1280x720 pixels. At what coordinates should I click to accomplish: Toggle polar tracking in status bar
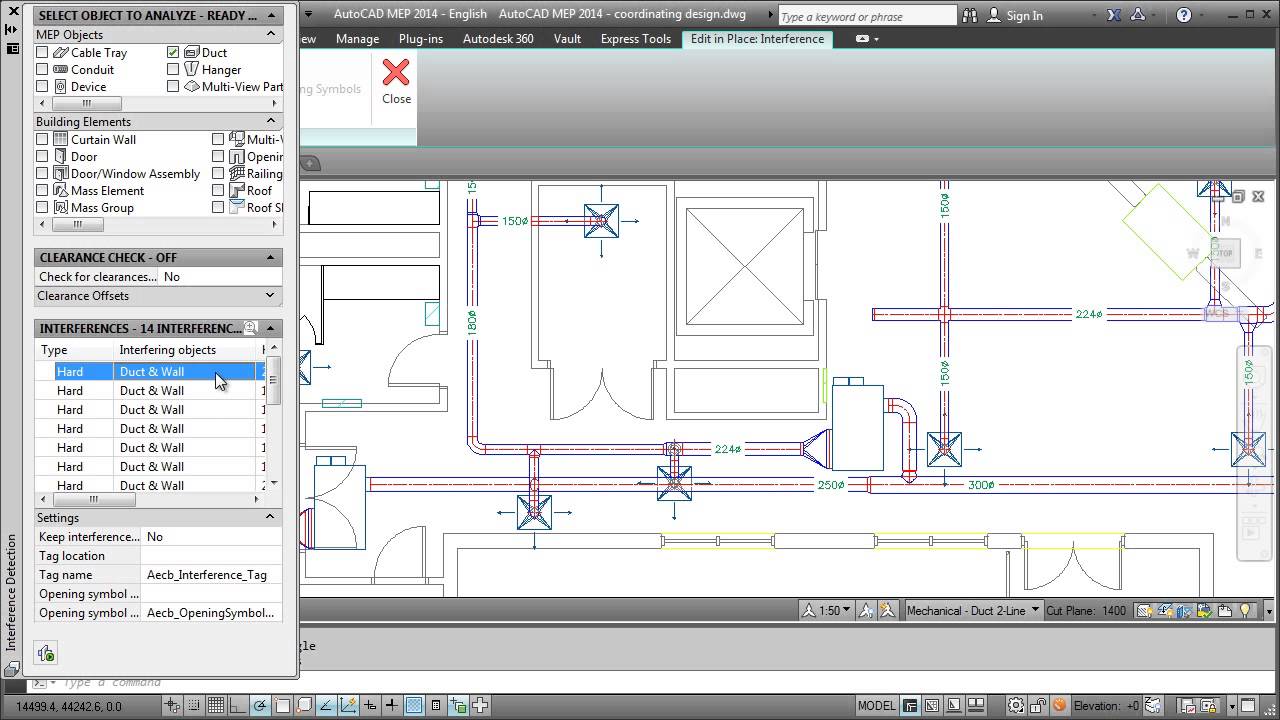pos(260,705)
